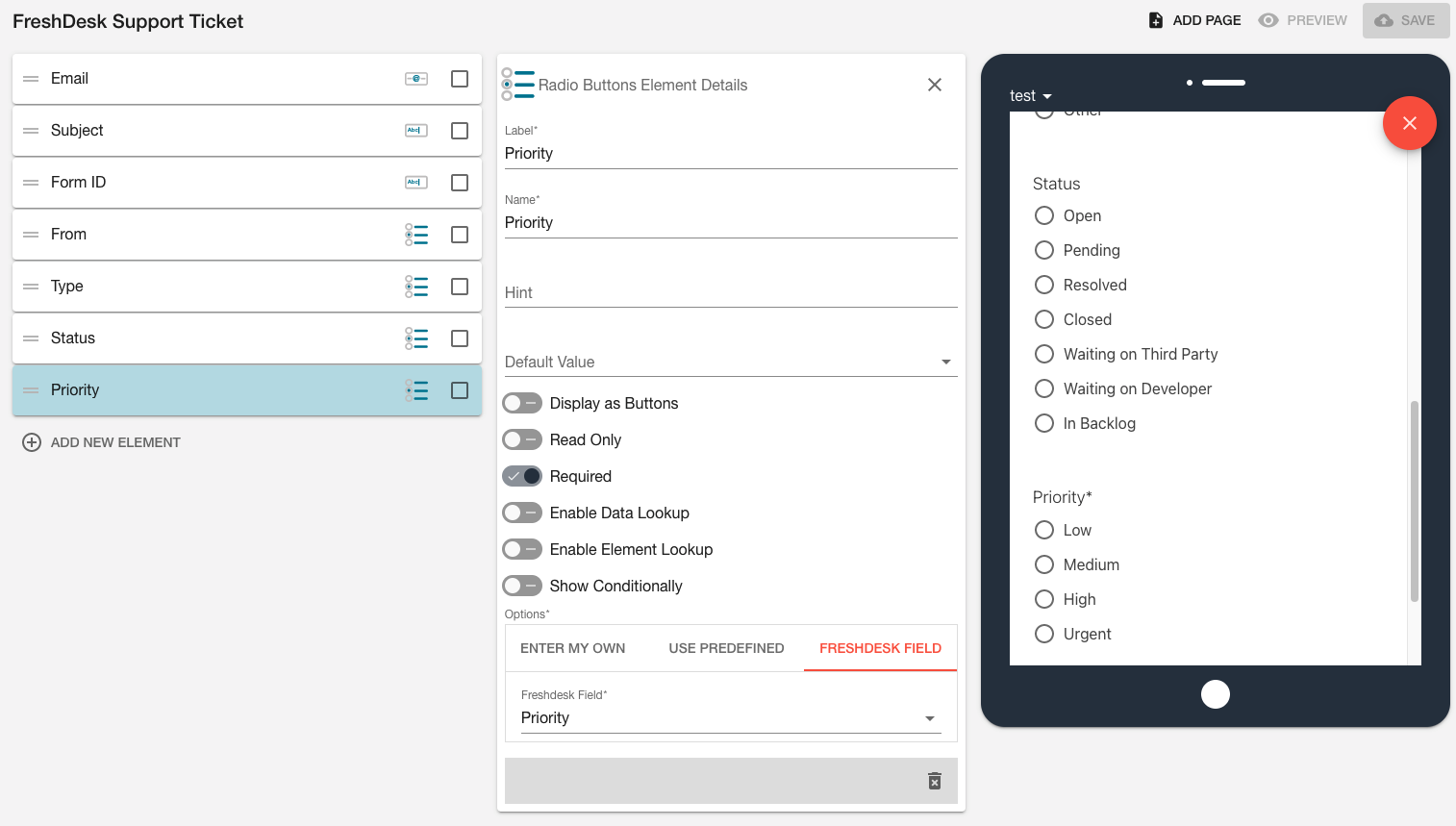Viewport: 1456px width, 826px height.
Task: Check the Subject row checkbox
Action: [460, 131]
